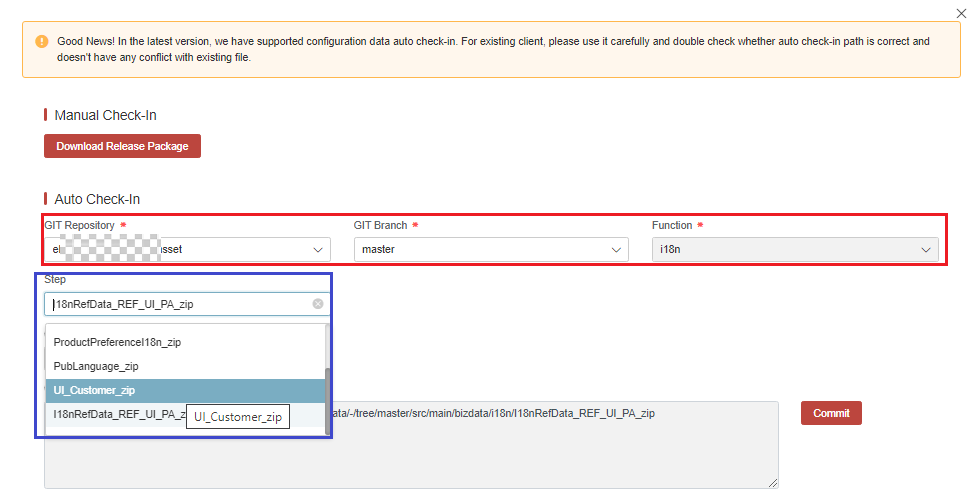This screenshot has width=980, height=501.
Task: Select I18nRefData_REF_UI_PA_zip list option
Action: [115, 414]
